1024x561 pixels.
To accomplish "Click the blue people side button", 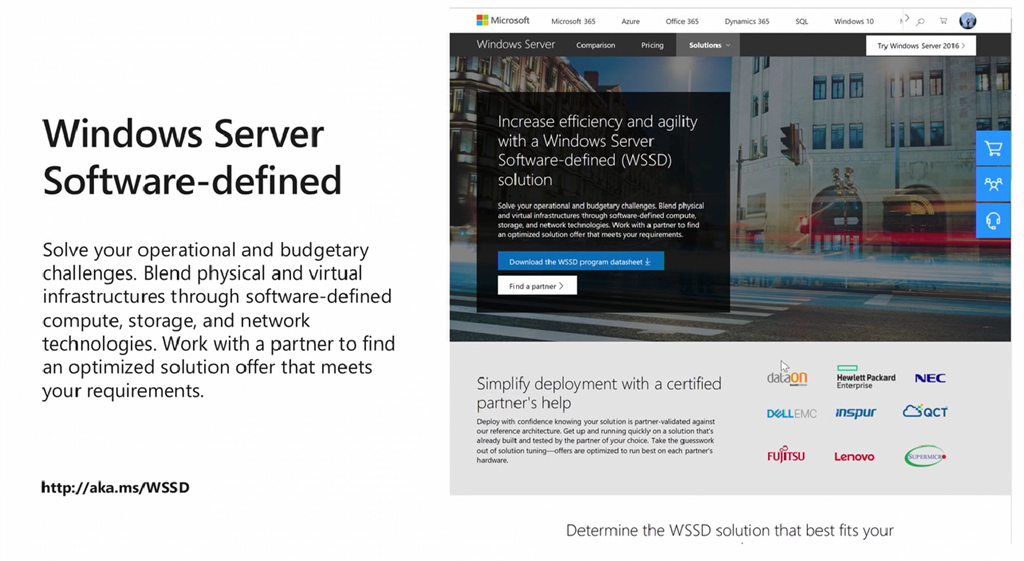I will click(993, 185).
